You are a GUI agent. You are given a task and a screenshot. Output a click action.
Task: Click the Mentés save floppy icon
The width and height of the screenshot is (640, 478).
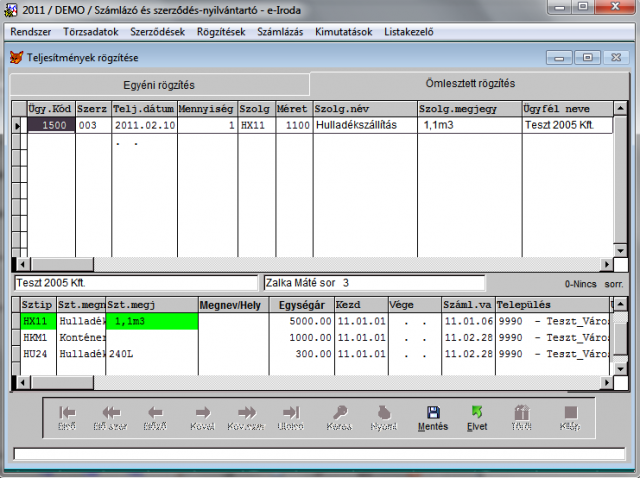(433, 412)
